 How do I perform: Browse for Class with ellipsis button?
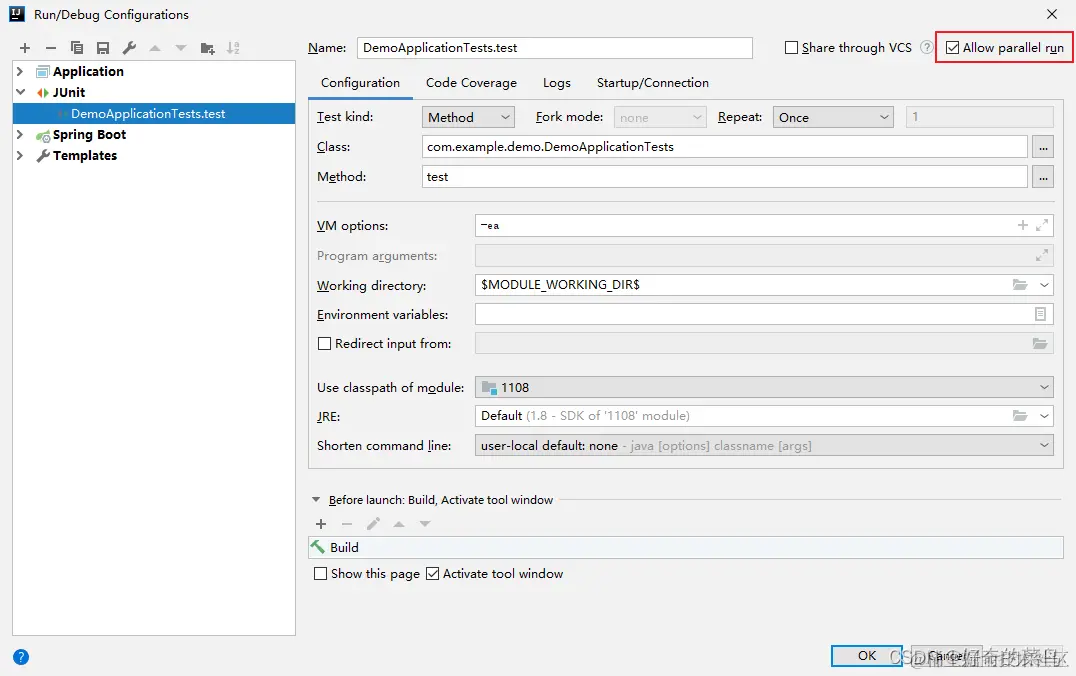point(1043,147)
